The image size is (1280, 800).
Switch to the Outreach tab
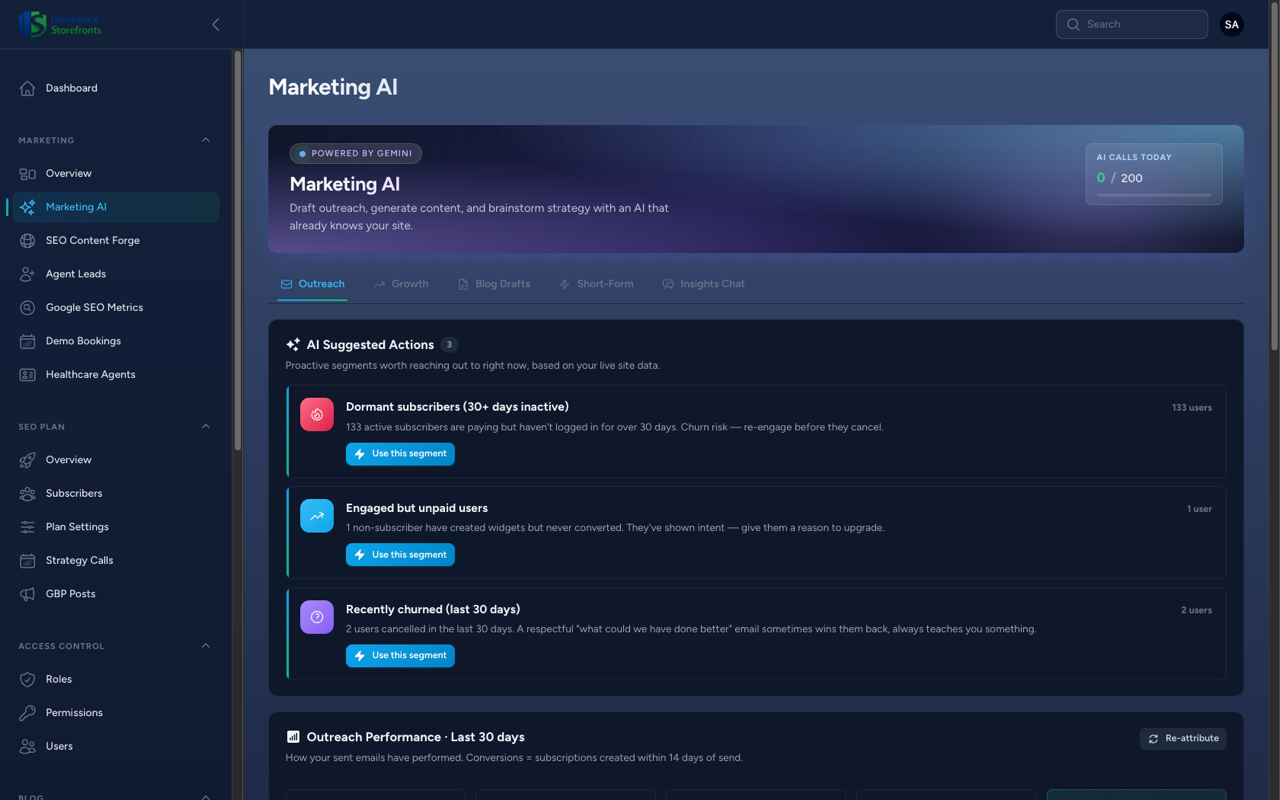pos(312,284)
